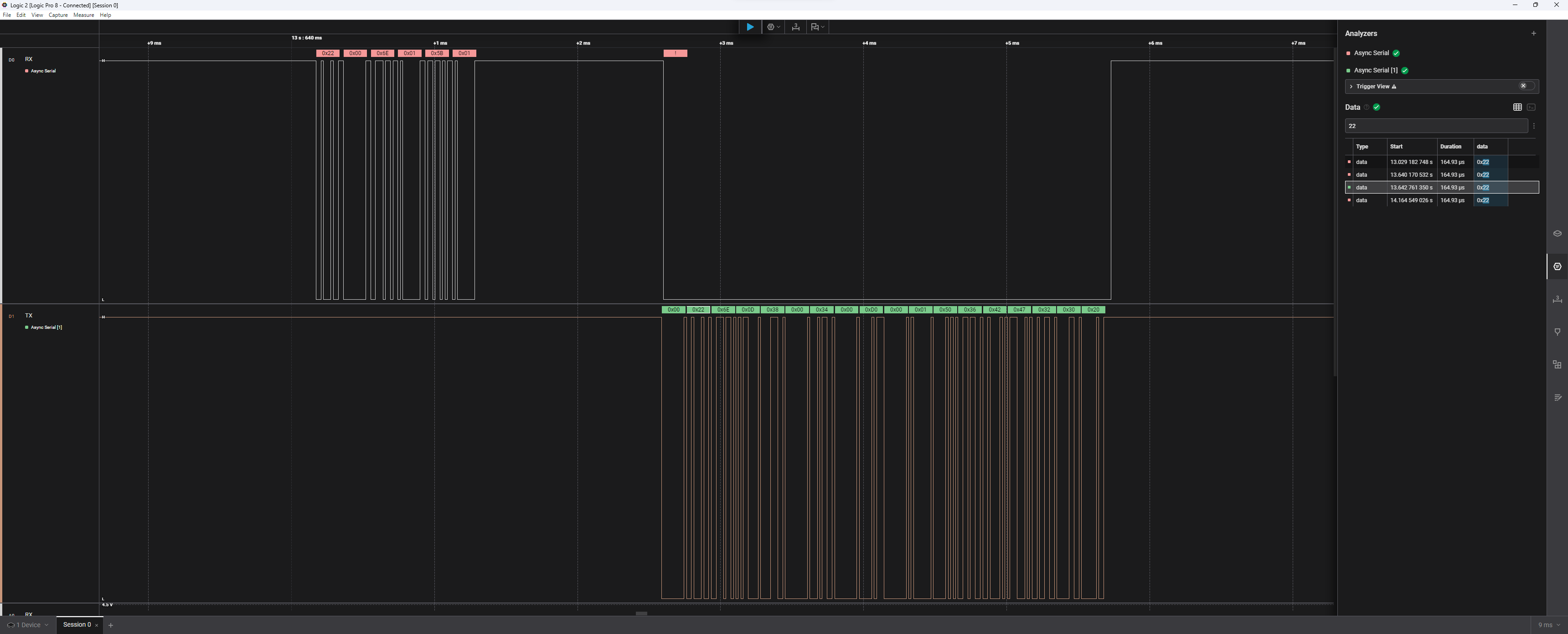Expand the Trigger View section
The width and height of the screenshot is (1568, 634).
click(x=1351, y=87)
